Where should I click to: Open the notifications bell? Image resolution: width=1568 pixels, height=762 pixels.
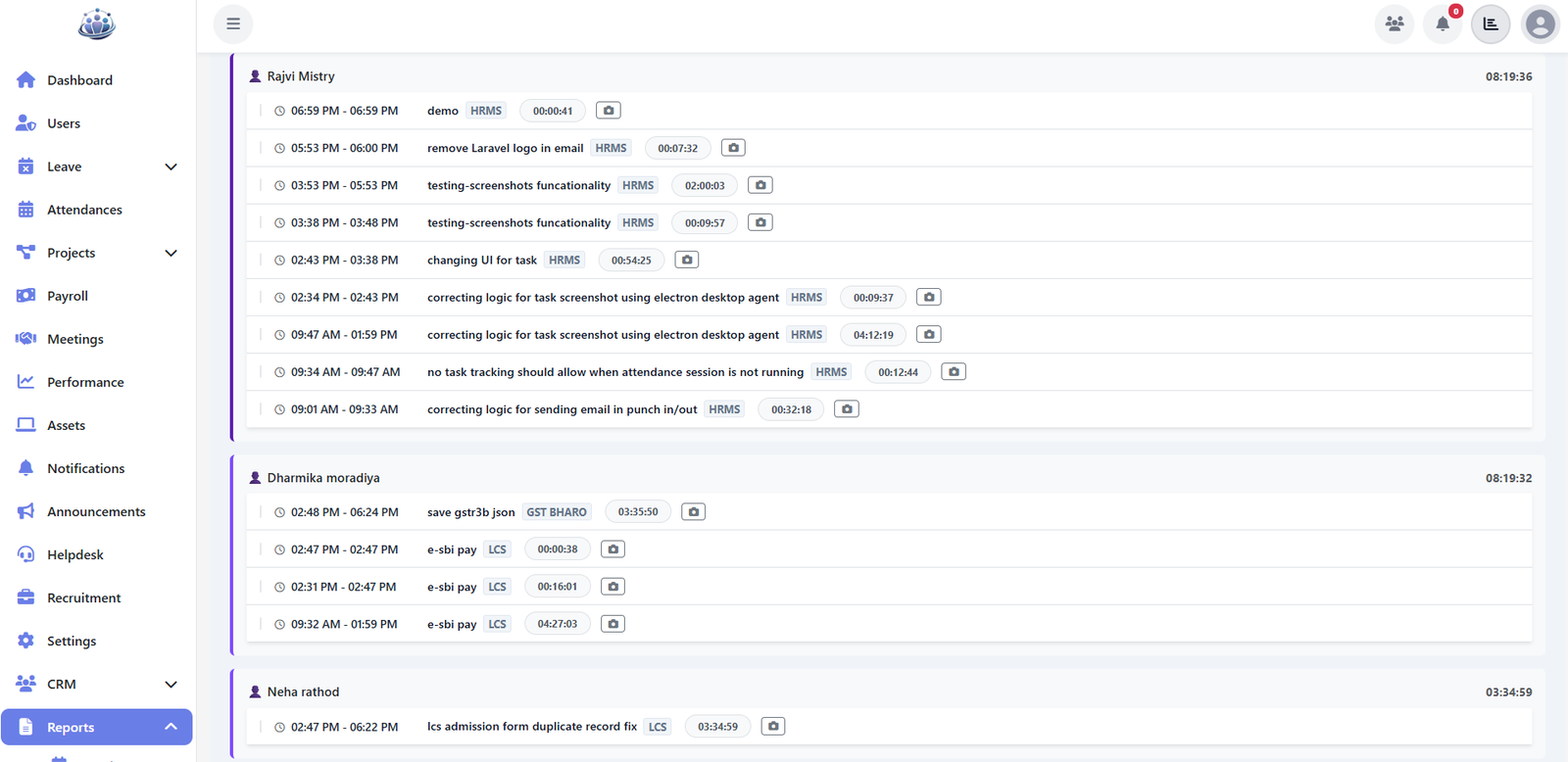(1443, 24)
